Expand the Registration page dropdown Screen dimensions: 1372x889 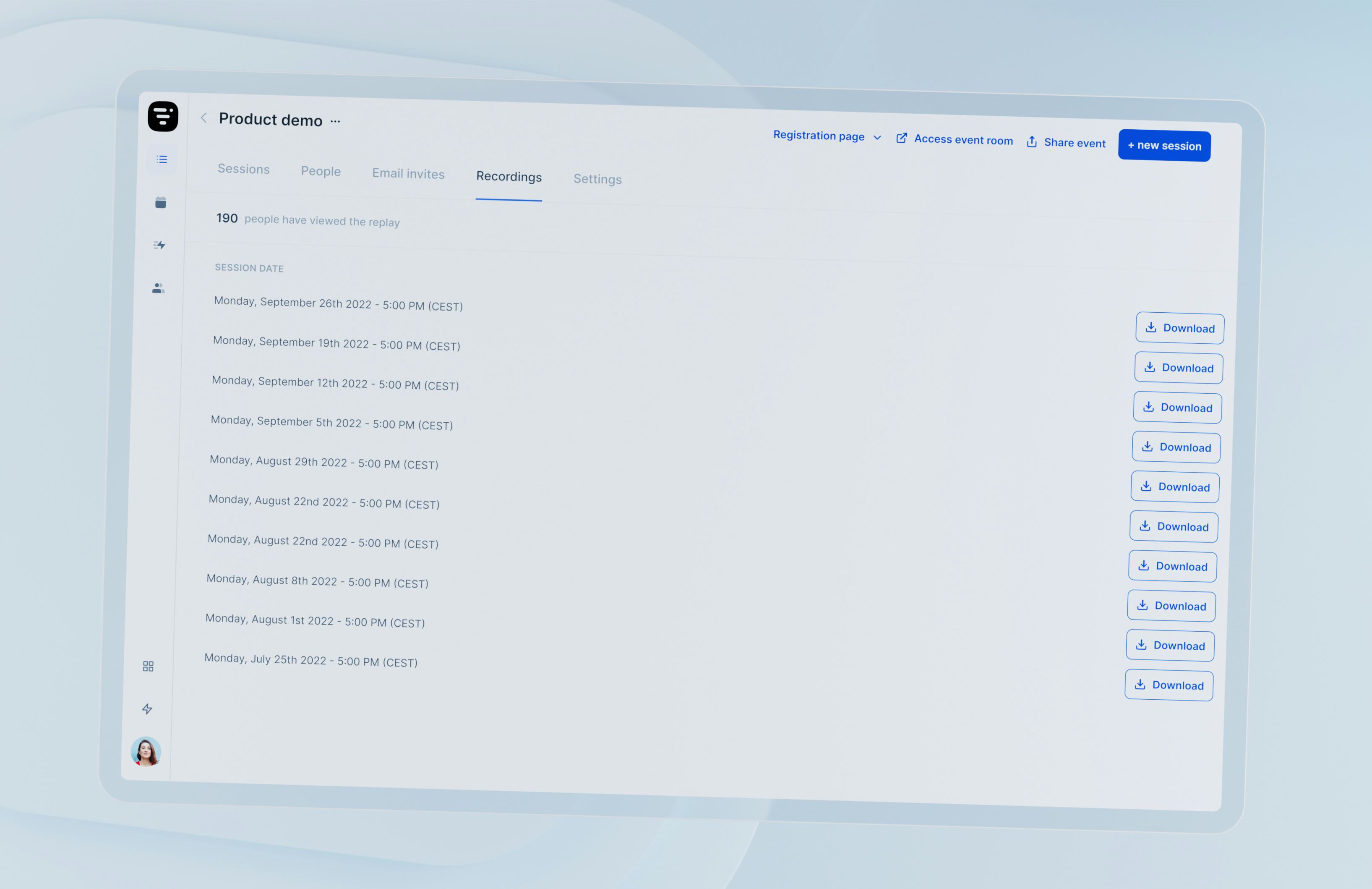coord(826,136)
